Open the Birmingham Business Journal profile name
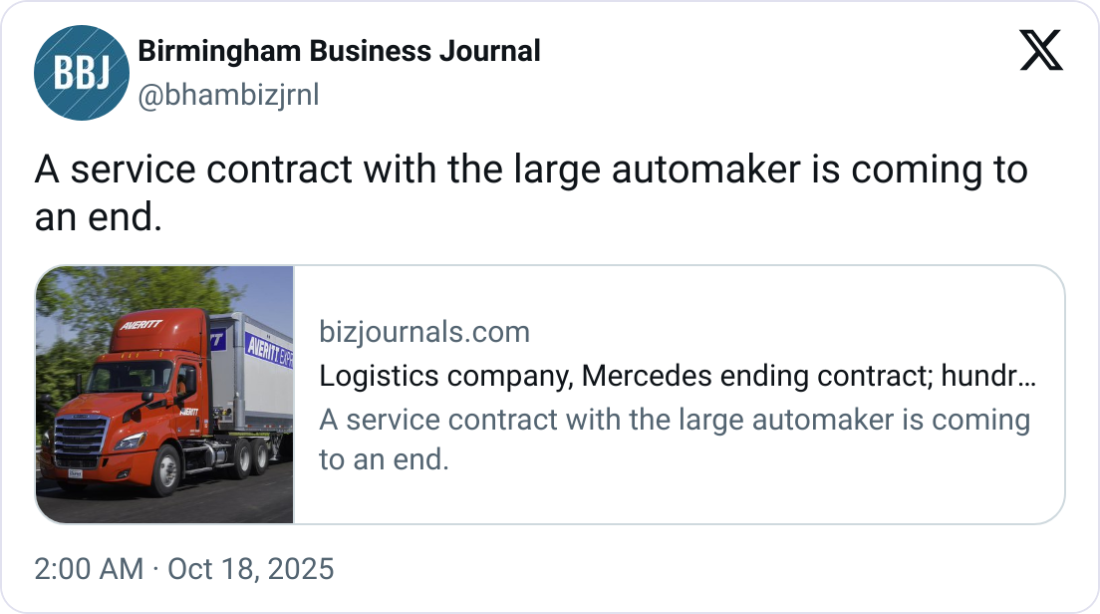The image size is (1100, 614). (x=339, y=51)
